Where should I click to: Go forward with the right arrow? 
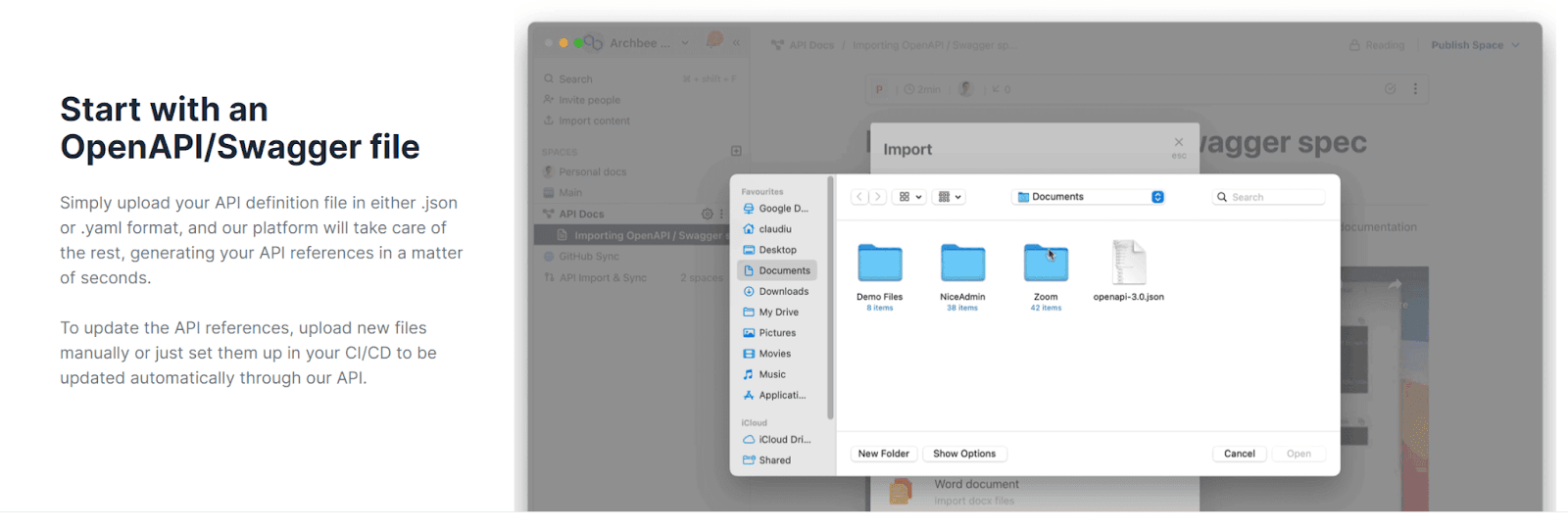click(x=878, y=197)
